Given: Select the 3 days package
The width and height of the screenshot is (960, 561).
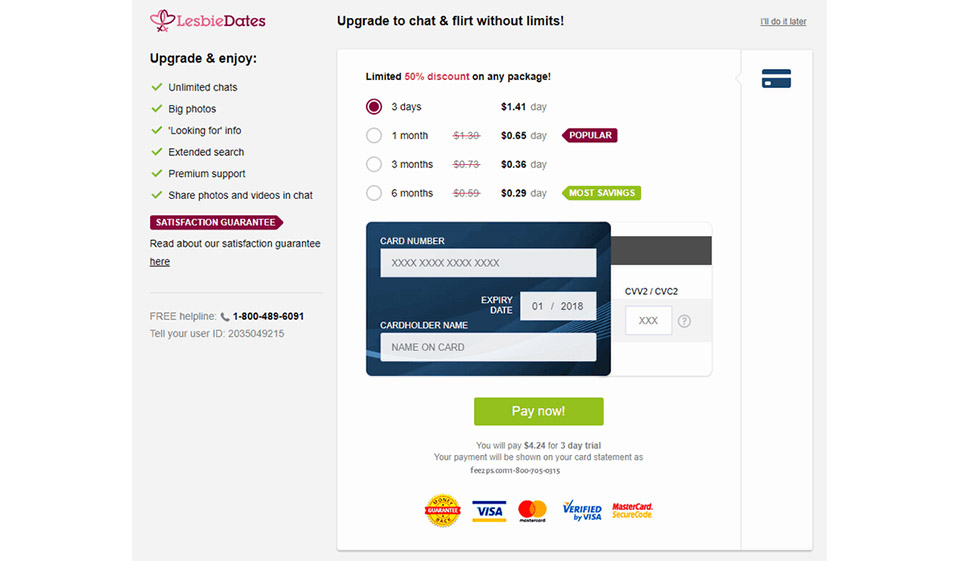Looking at the screenshot, I should coord(374,107).
